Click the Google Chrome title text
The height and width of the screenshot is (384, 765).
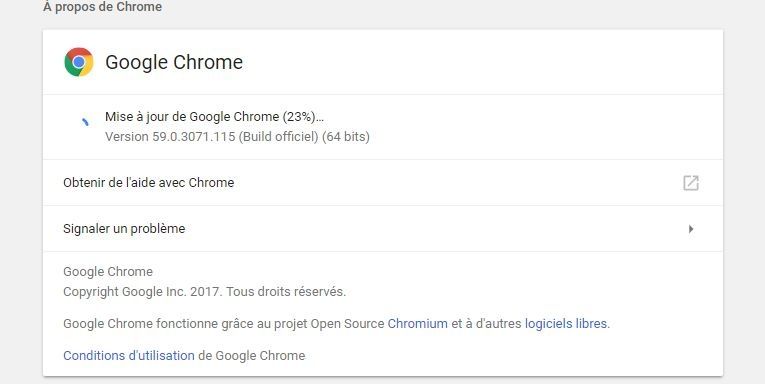tap(174, 62)
